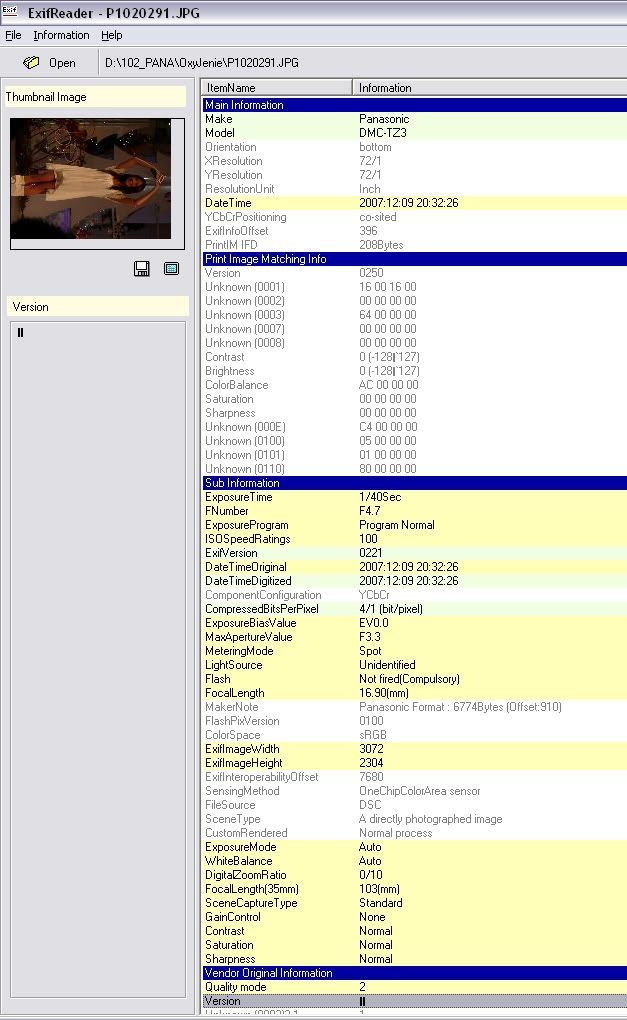Screen dimensions: 627x1020
Task: Select the Vendor Original Information header
Action: tap(414, 973)
